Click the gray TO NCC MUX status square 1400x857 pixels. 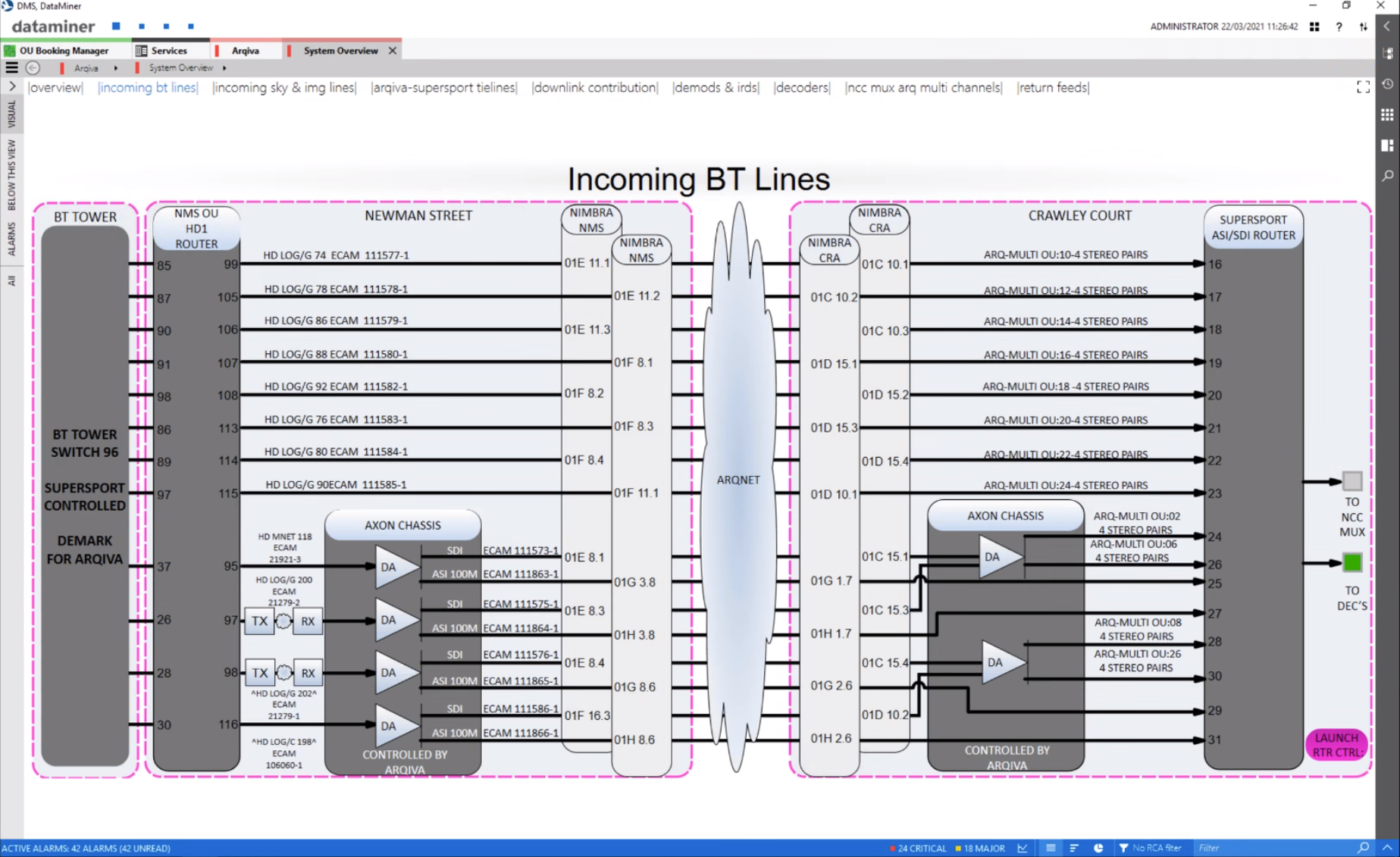point(1352,480)
